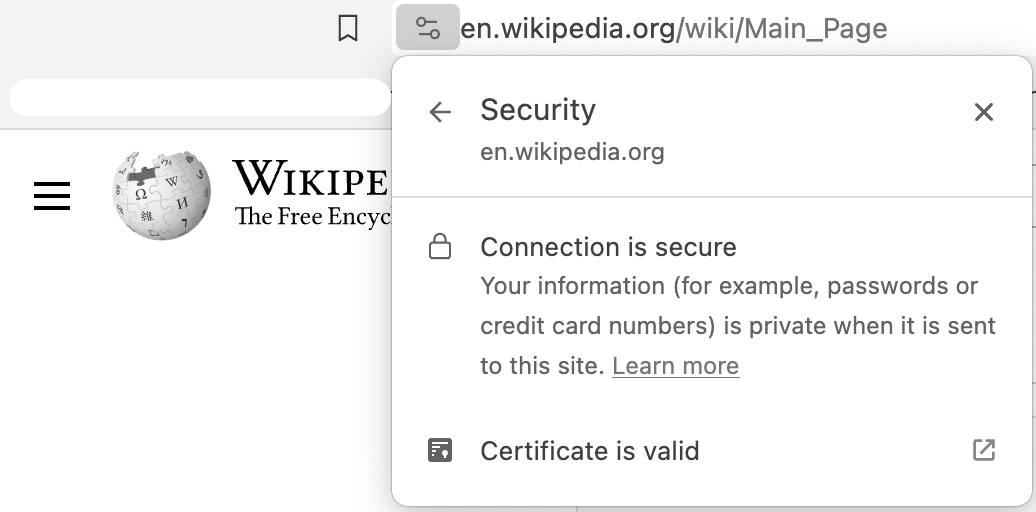The image size is (1036, 512).
Task: Open the Learn more link
Action: 675,365
